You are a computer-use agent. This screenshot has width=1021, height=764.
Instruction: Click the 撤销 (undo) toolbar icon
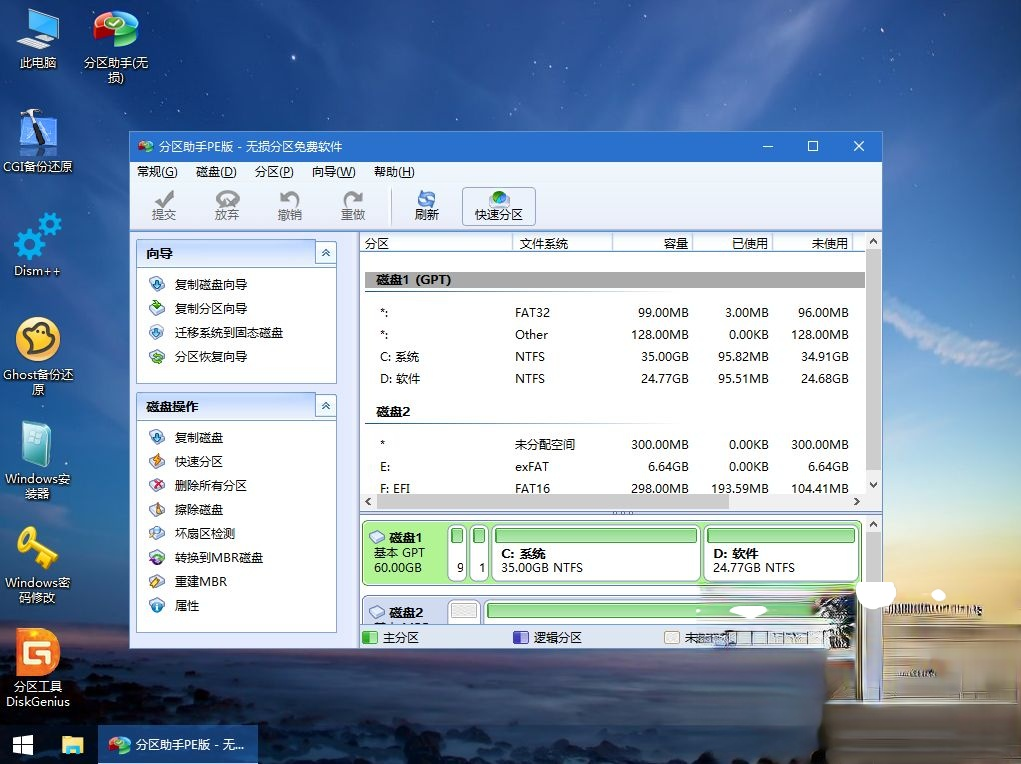290,206
